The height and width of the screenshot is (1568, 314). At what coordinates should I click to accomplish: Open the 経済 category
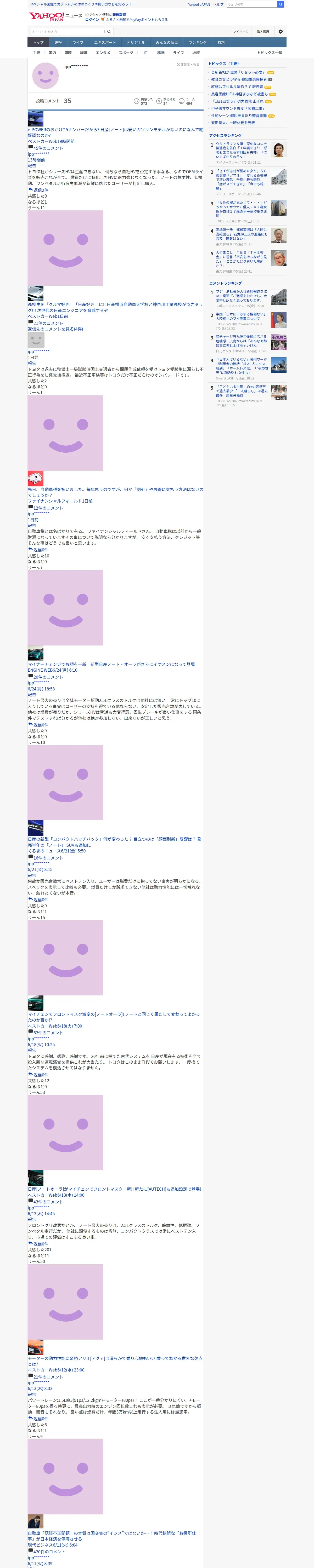click(83, 53)
